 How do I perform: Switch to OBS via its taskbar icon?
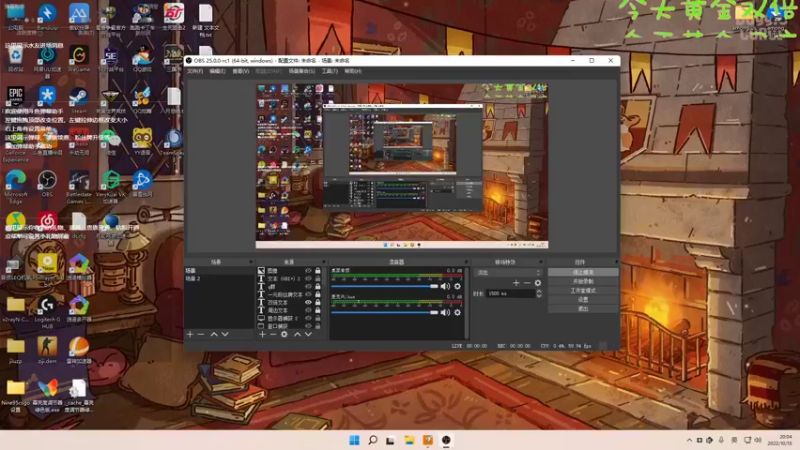[x=446, y=440]
